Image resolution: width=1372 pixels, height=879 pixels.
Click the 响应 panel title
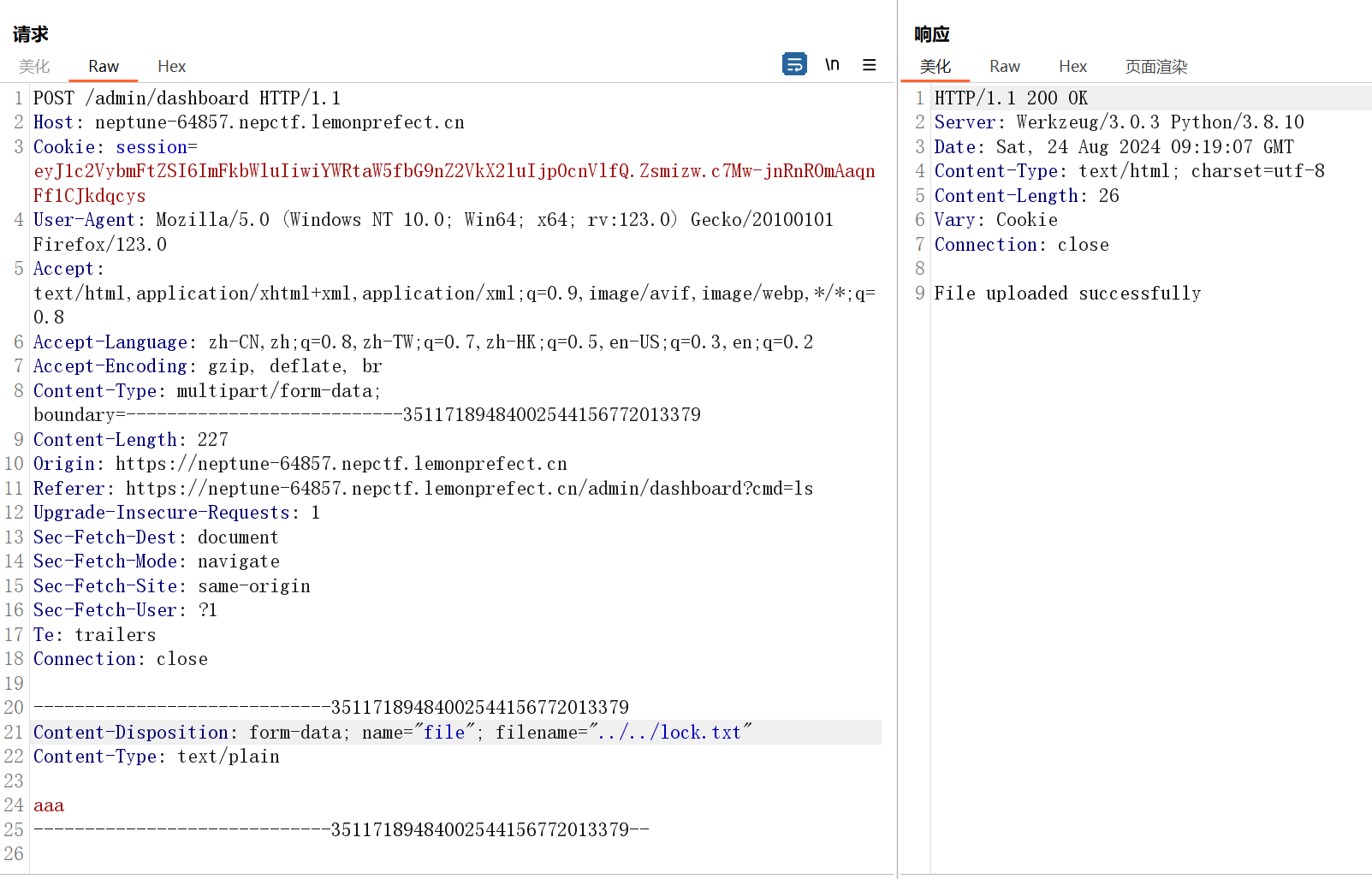pos(932,34)
